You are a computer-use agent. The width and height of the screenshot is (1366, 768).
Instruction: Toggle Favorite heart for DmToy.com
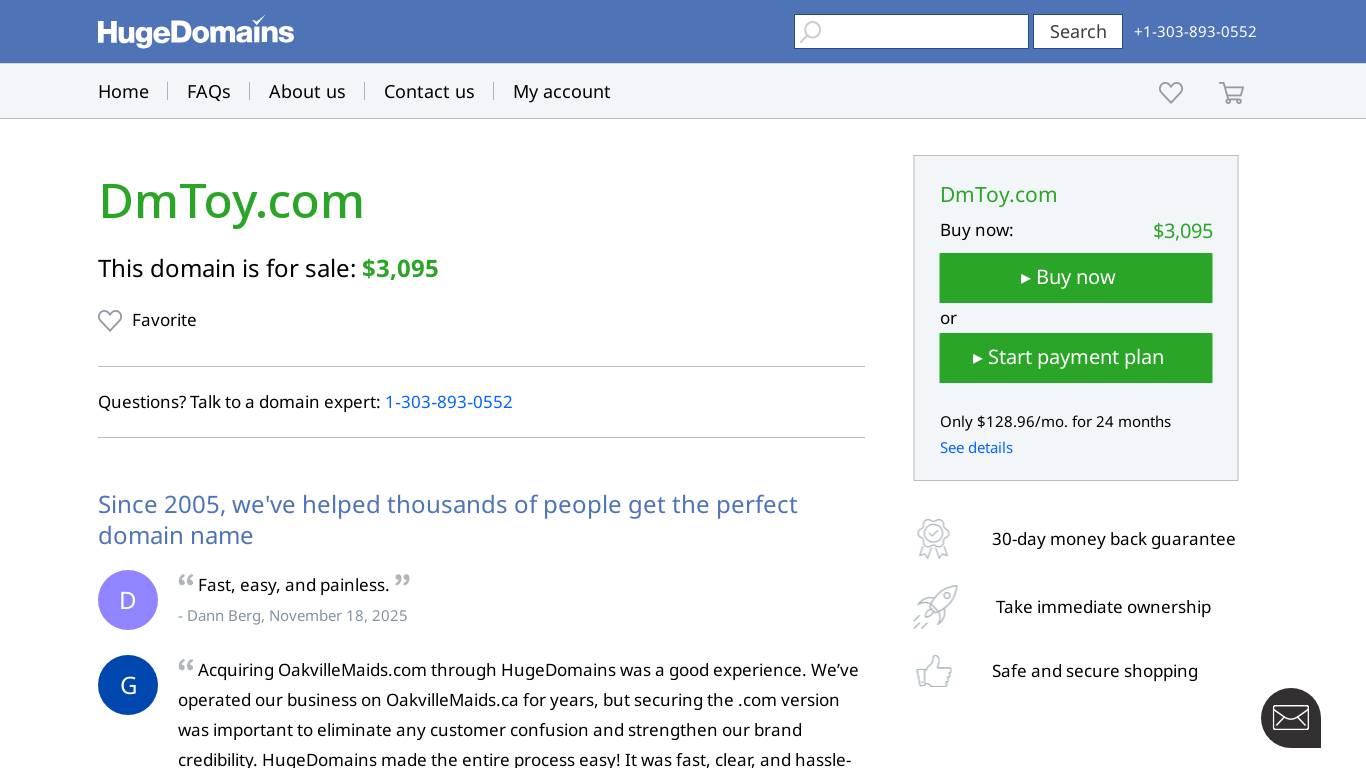pyautogui.click(x=110, y=320)
